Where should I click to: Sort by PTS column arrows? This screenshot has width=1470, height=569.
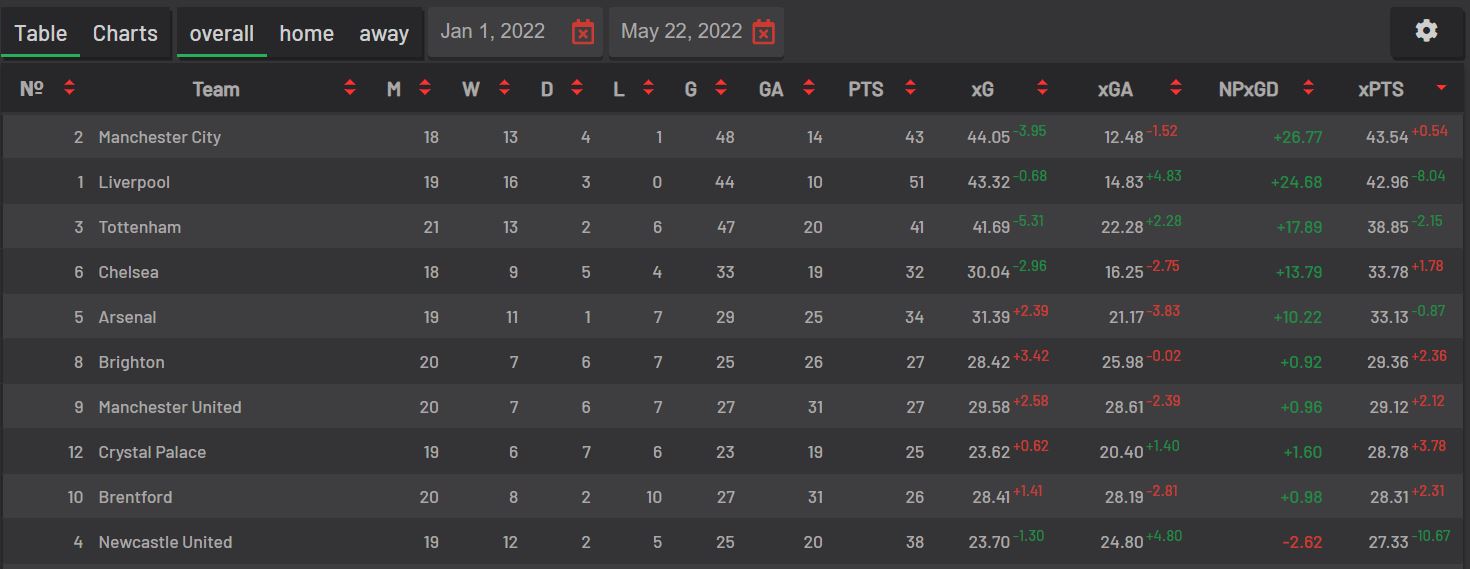coord(910,89)
